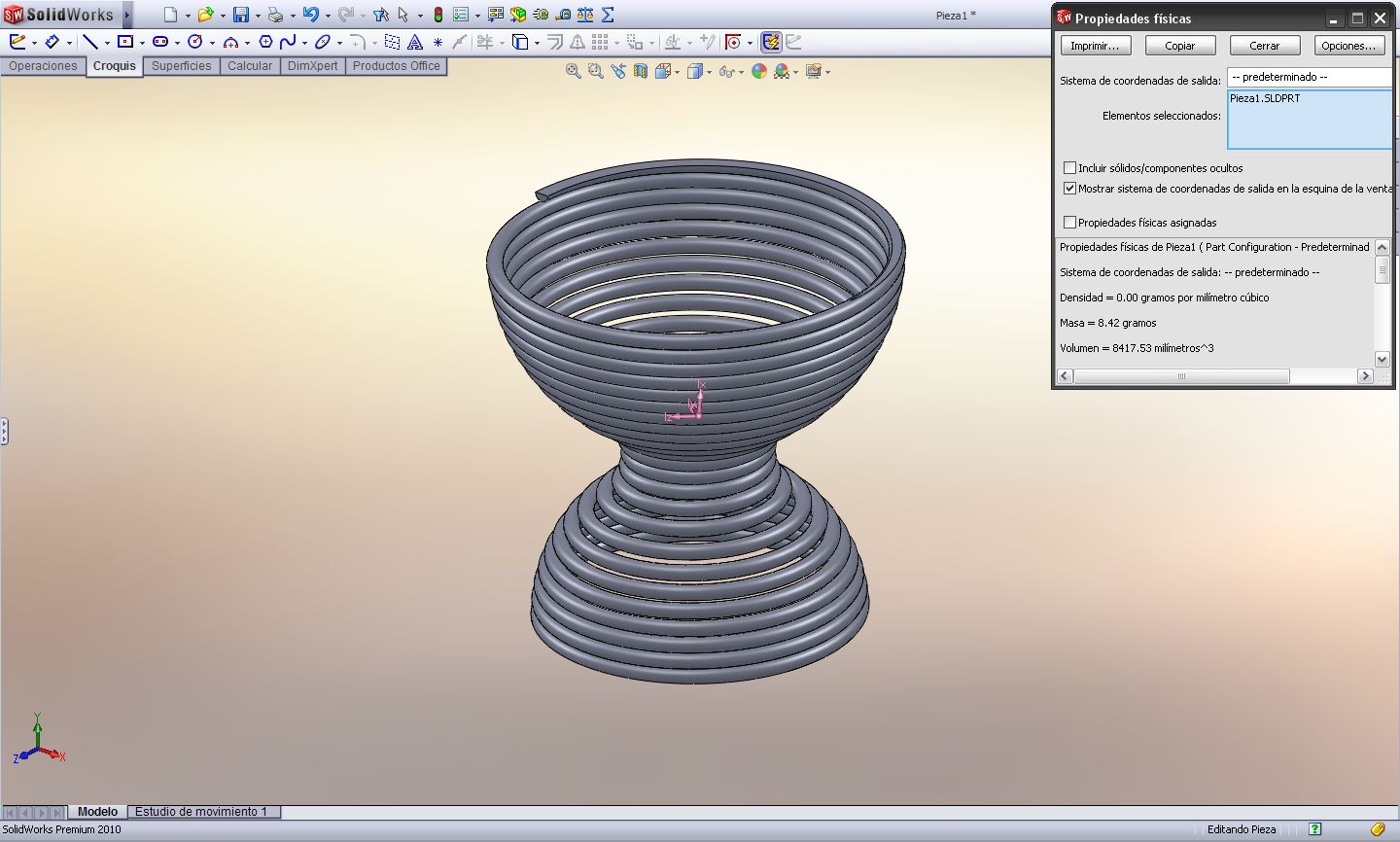Click the Print icon
Image resolution: width=1400 pixels, height=842 pixels.
coord(275,15)
